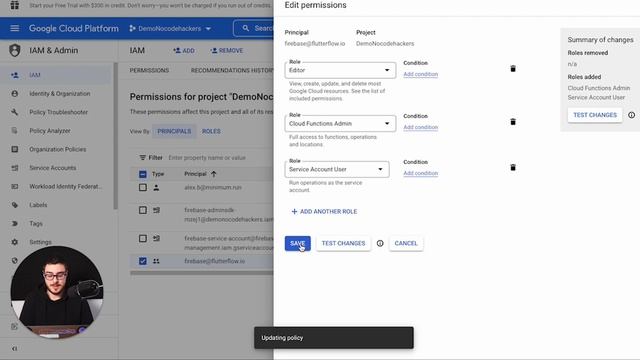The width and height of the screenshot is (640, 360).
Task: Click Test Changes in Summary panel
Action: (595, 115)
